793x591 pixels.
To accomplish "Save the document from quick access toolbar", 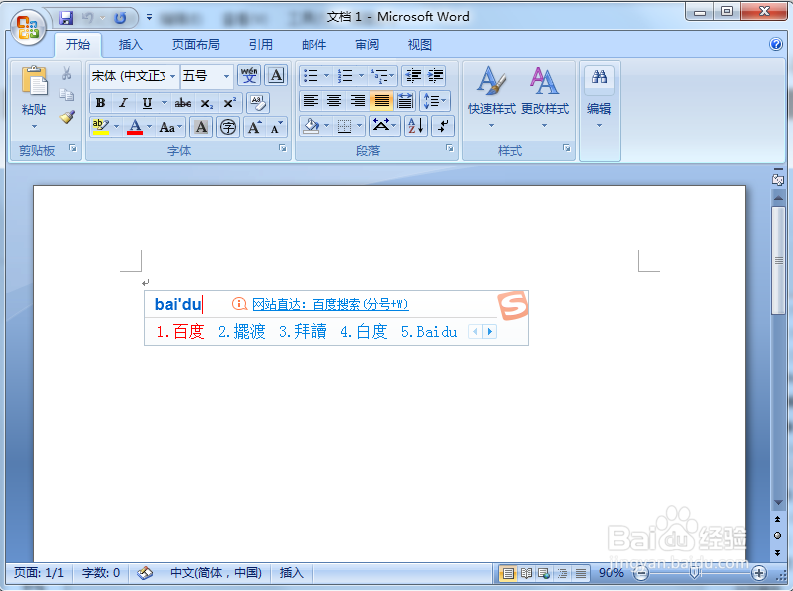I will [66, 18].
